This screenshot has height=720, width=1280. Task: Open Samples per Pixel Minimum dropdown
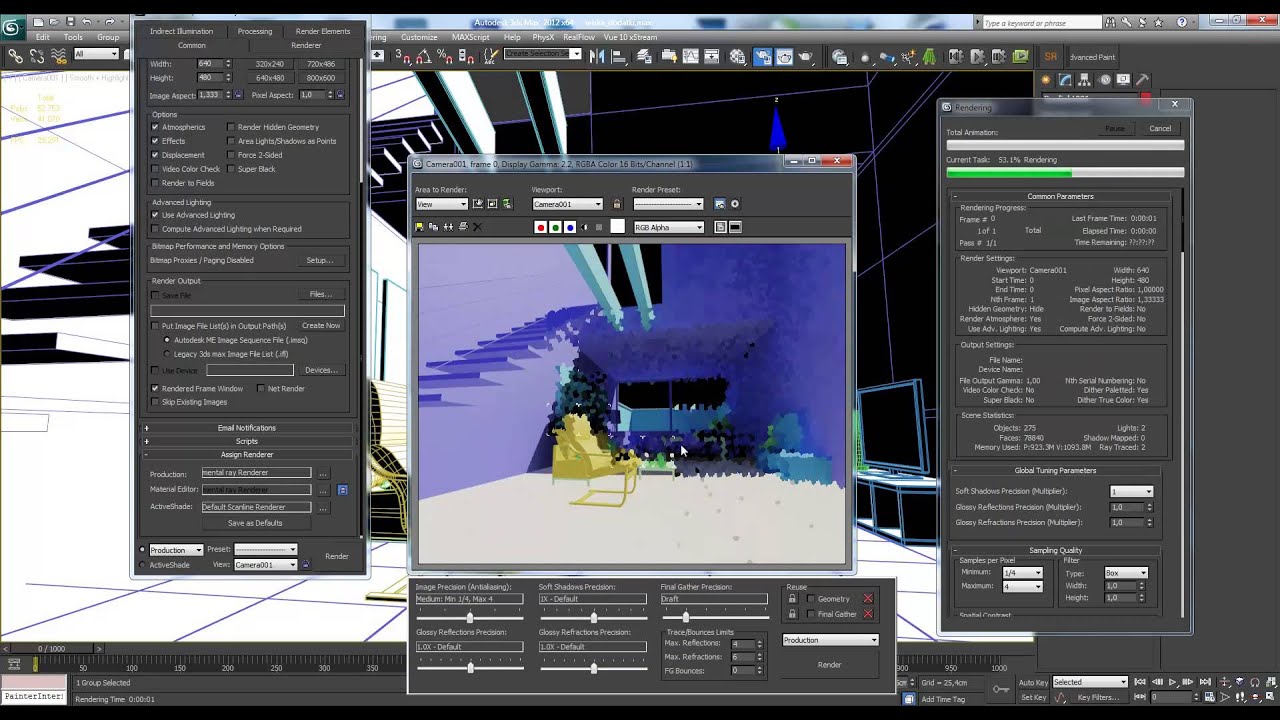(x=1023, y=573)
